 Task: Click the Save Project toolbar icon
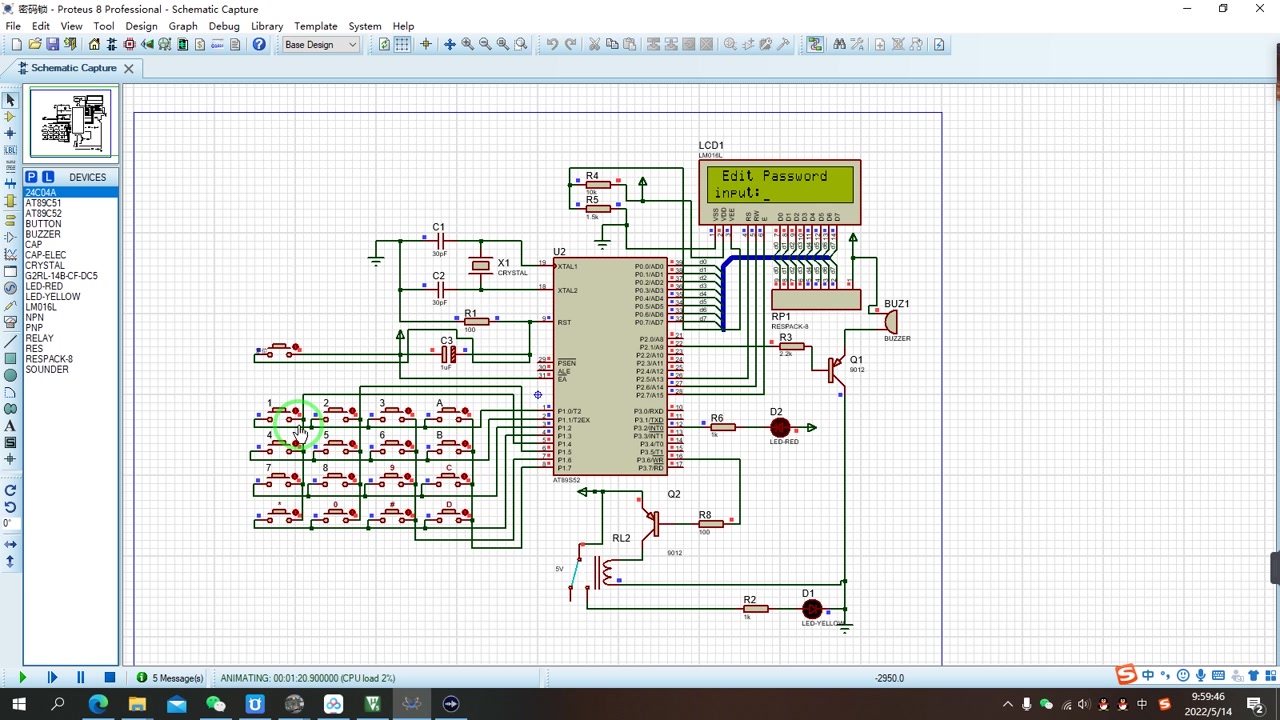tap(53, 44)
